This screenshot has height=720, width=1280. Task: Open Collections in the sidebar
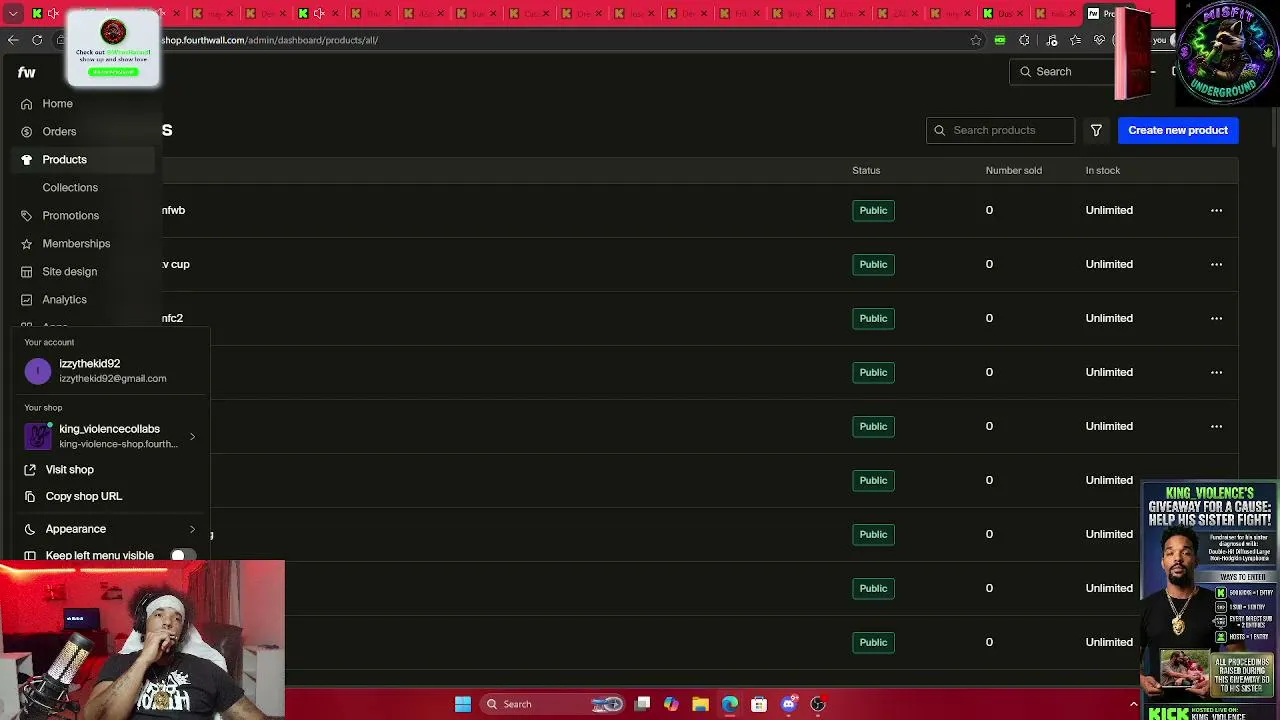point(70,188)
